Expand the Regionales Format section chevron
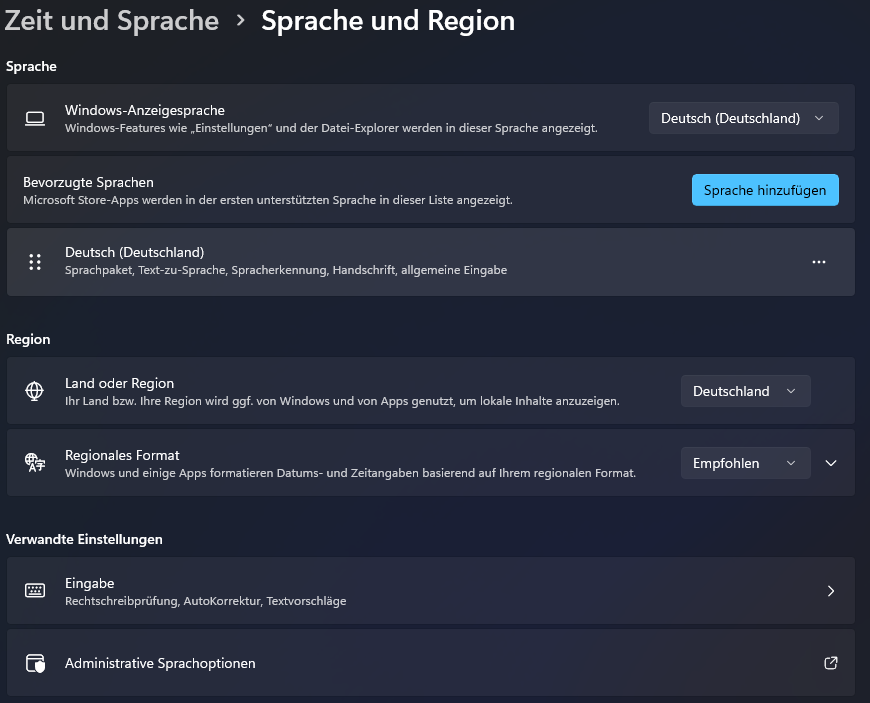The width and height of the screenshot is (870, 703). [x=830, y=463]
